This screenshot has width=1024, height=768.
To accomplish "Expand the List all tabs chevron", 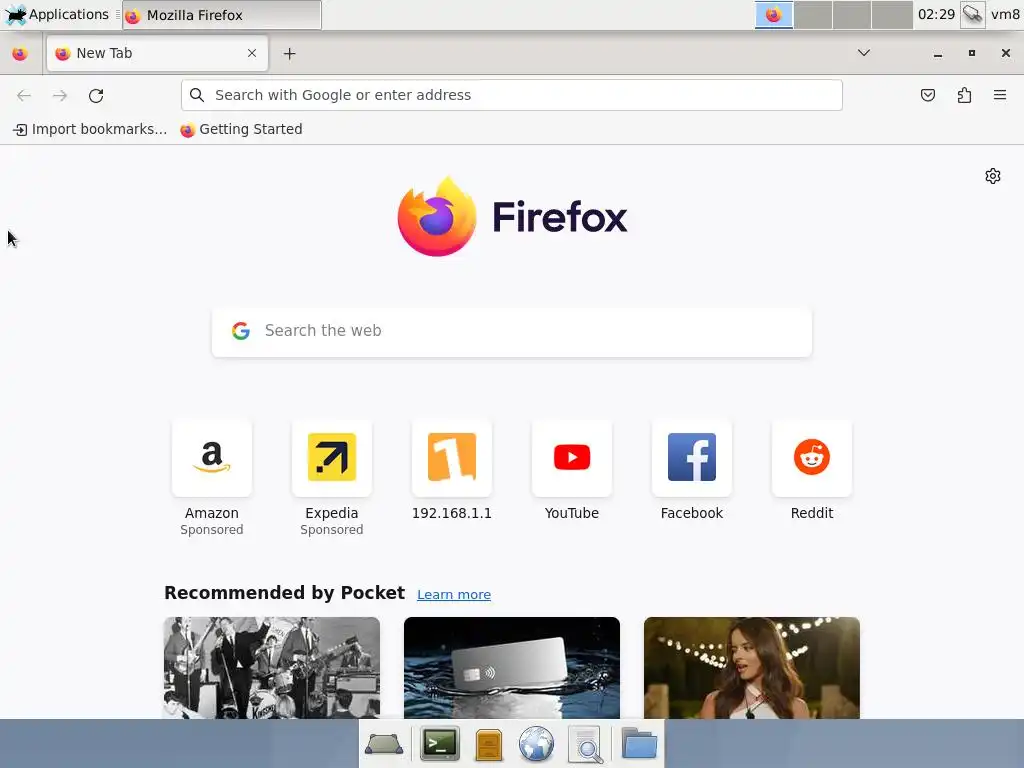I will [x=863, y=53].
